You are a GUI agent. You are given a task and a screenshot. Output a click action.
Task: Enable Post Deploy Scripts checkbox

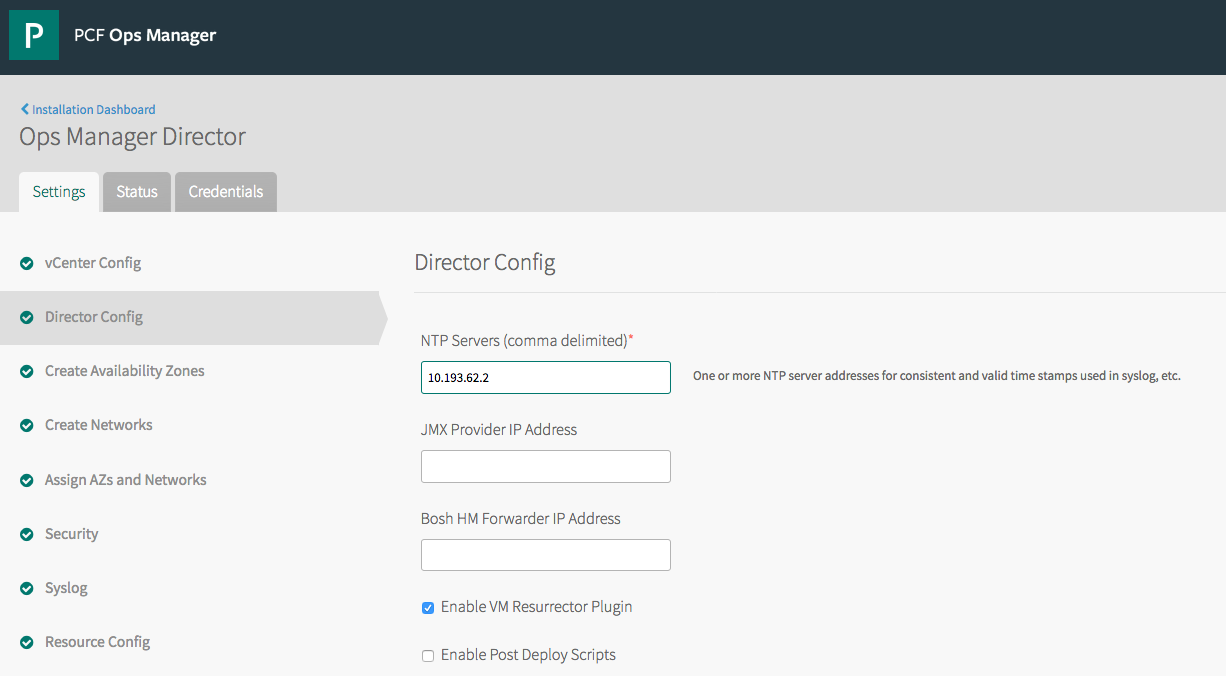pyautogui.click(x=428, y=656)
